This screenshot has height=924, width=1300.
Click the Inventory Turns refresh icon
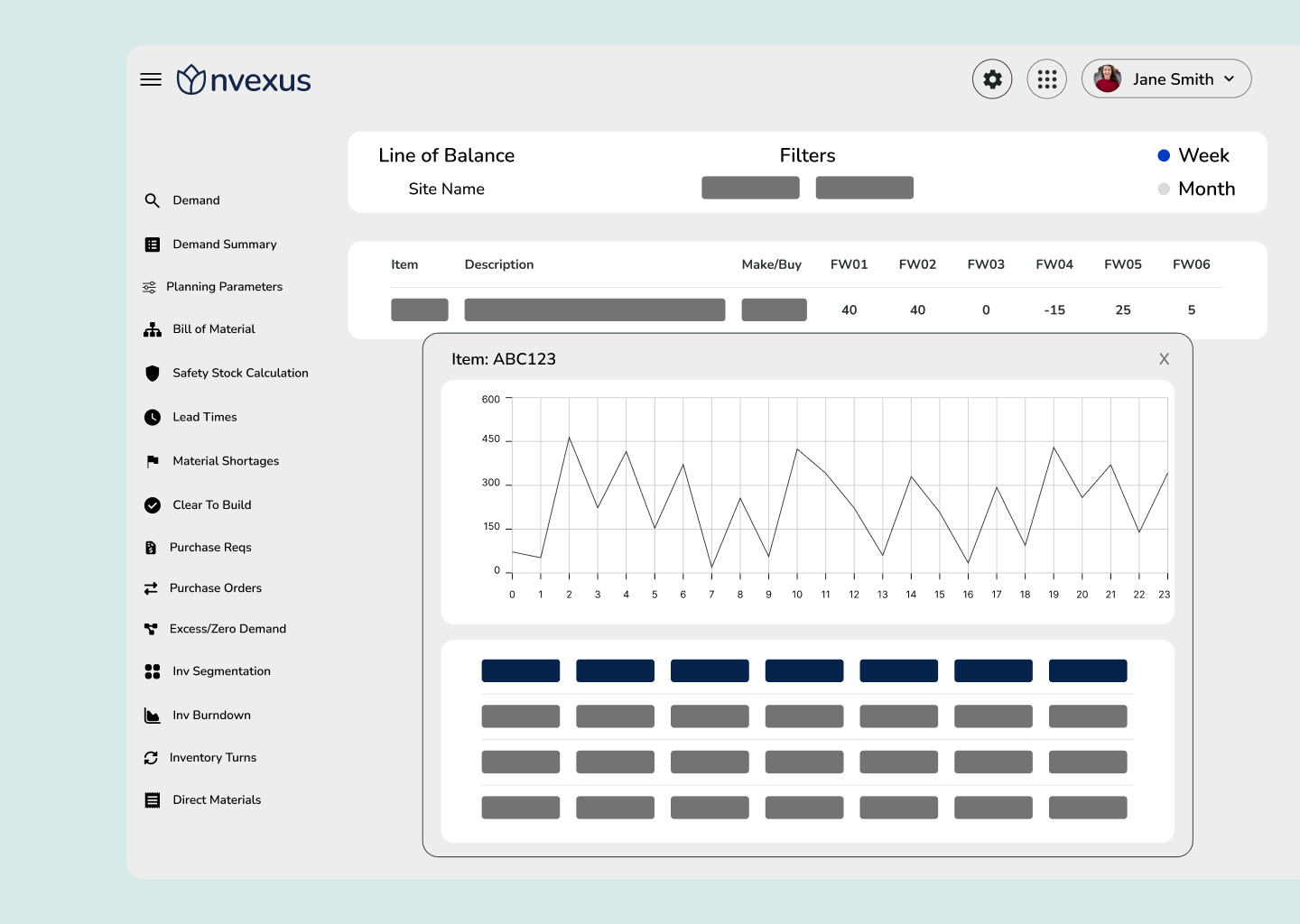tap(151, 758)
